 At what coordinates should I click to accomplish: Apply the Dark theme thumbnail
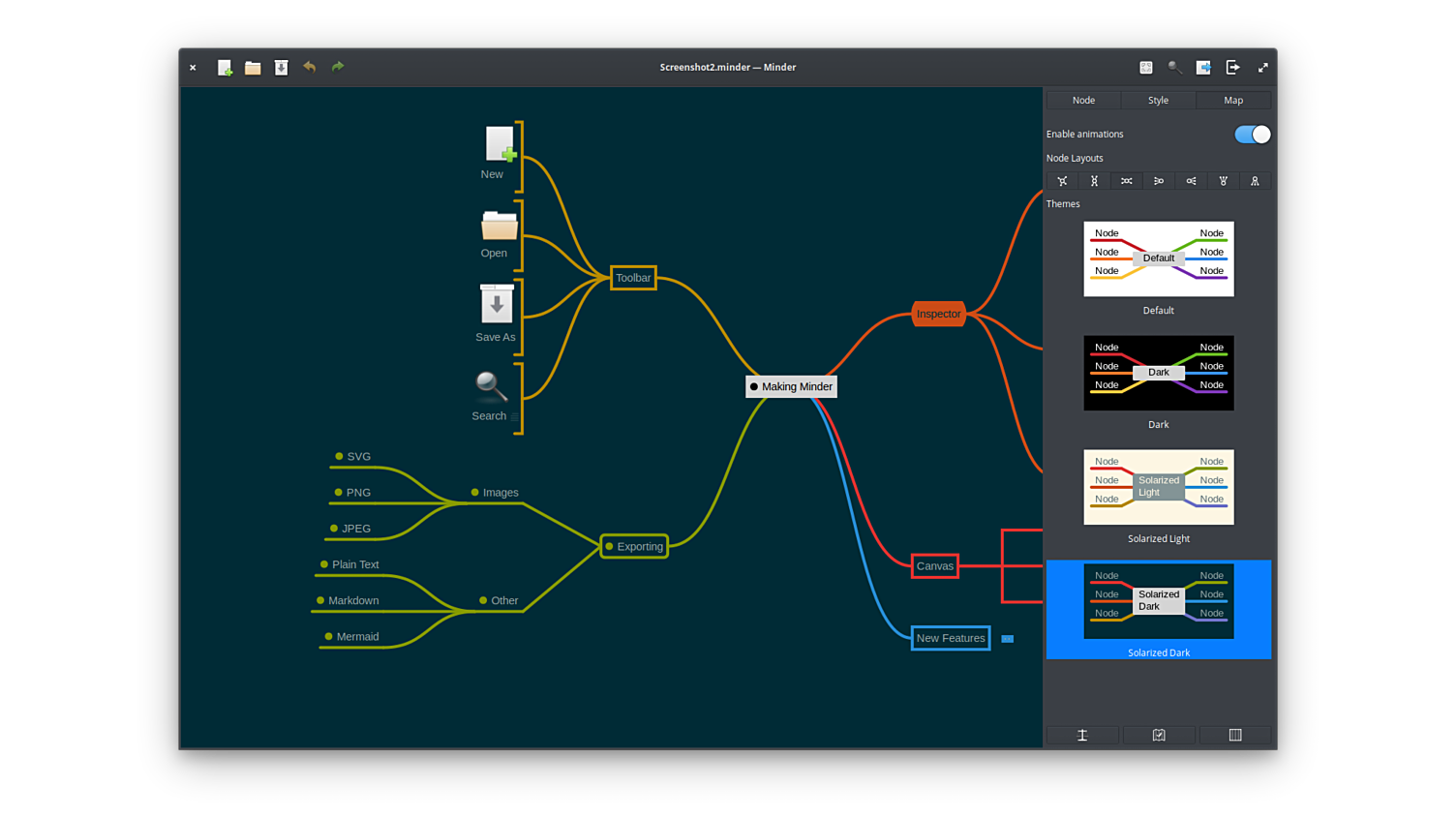pos(1158,373)
